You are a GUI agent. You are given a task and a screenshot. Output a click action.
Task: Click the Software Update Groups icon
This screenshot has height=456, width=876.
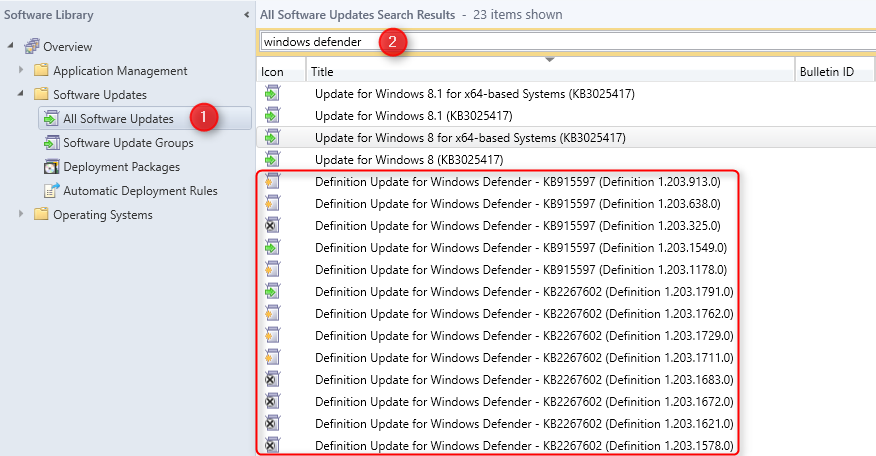(x=51, y=142)
